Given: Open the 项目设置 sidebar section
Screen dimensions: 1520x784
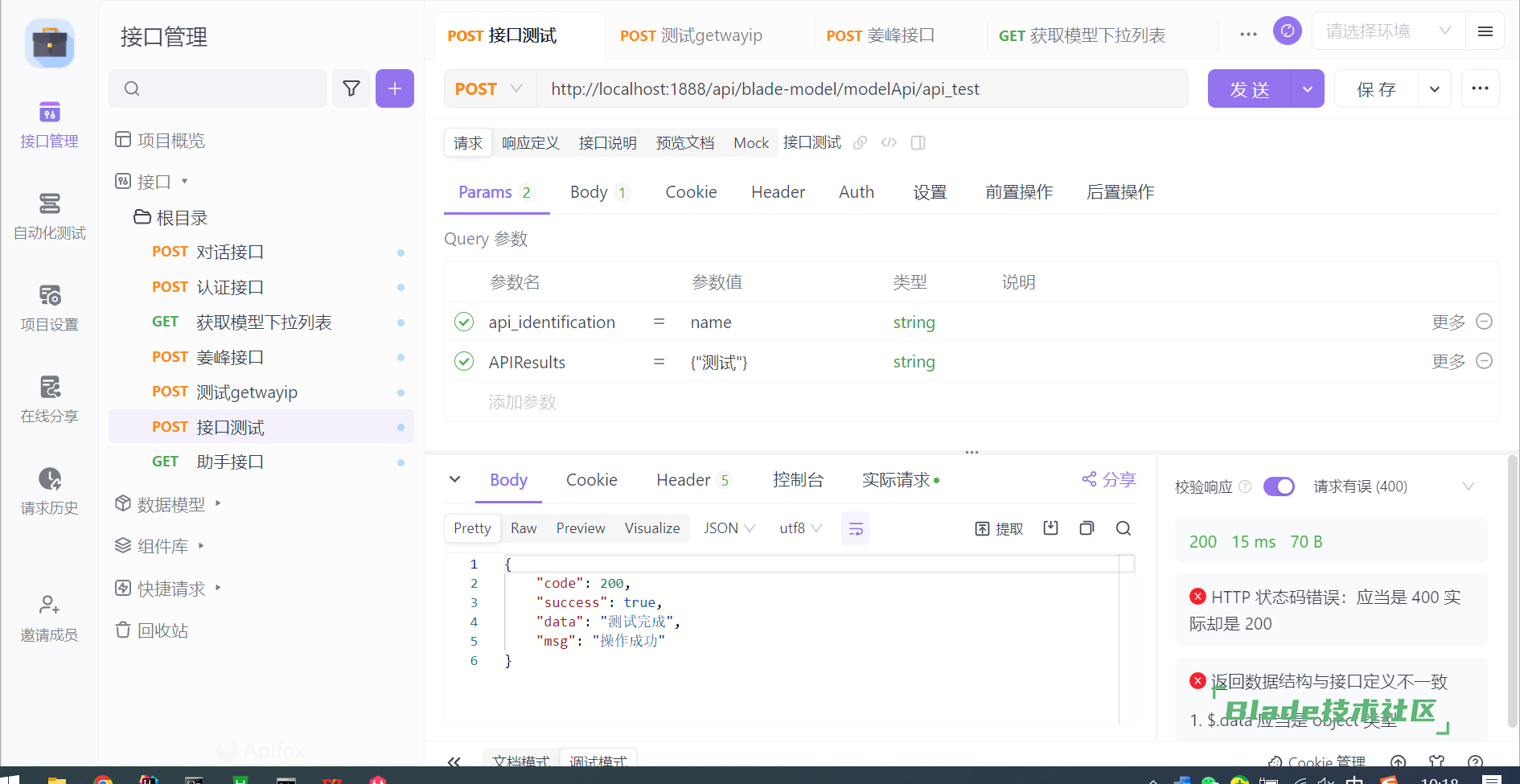Looking at the screenshot, I should (x=49, y=308).
